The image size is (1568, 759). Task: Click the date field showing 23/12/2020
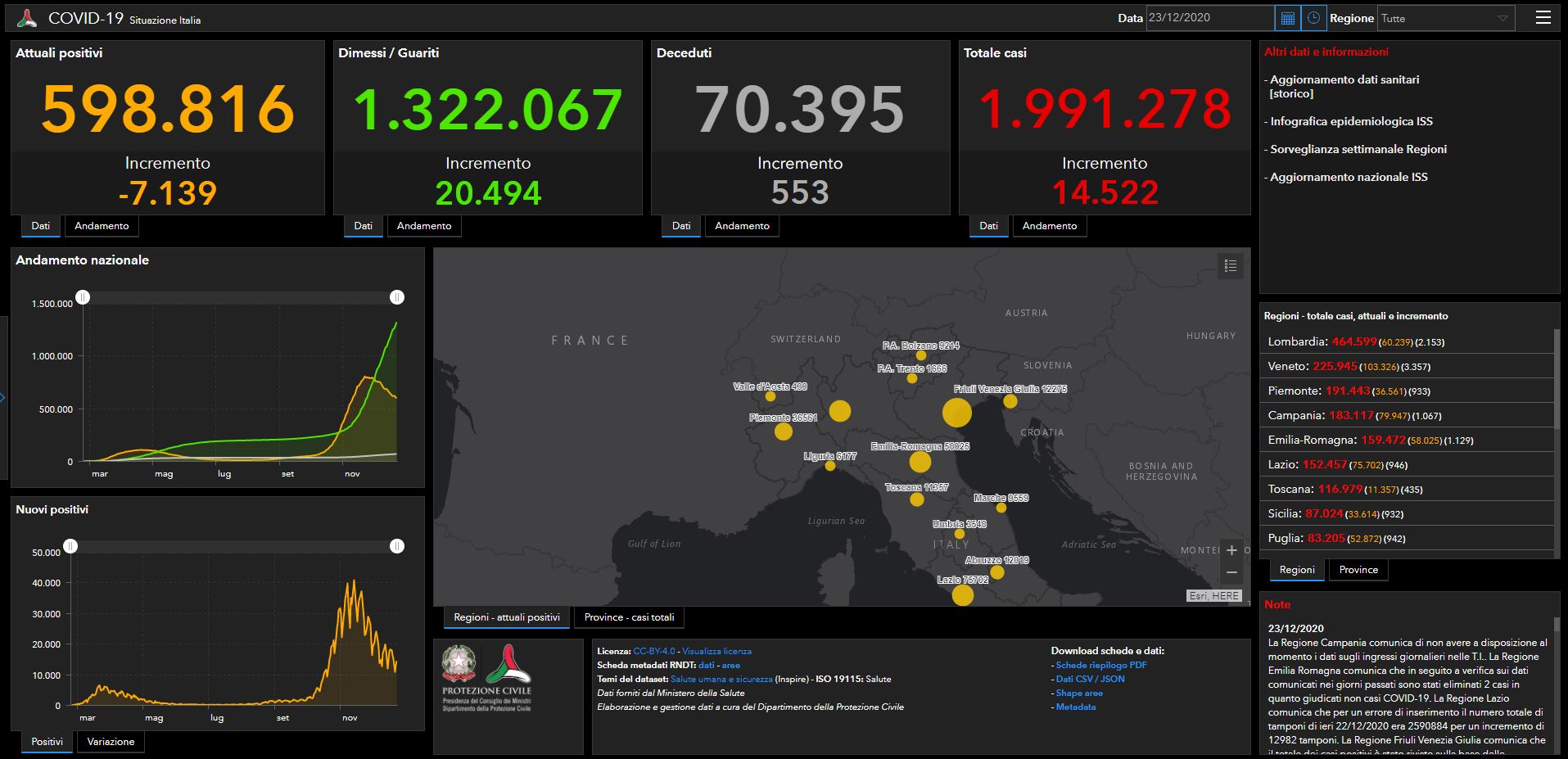click(1209, 18)
